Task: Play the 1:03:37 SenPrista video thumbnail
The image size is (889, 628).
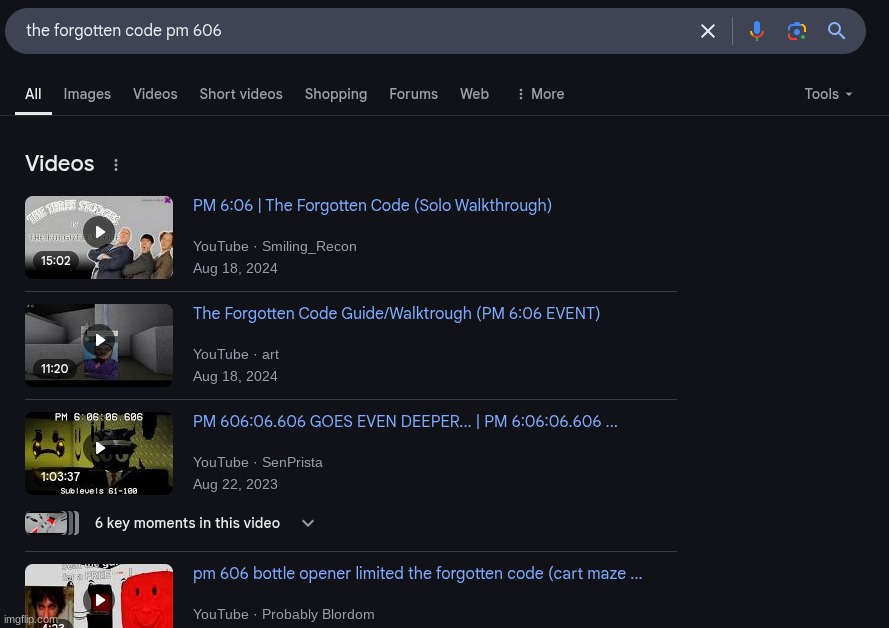Action: 99,453
